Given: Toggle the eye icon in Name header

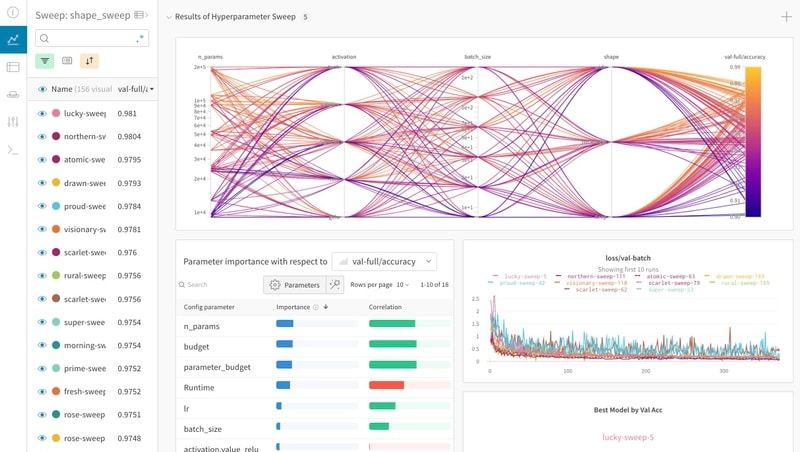Looking at the screenshot, I should coord(42,89).
